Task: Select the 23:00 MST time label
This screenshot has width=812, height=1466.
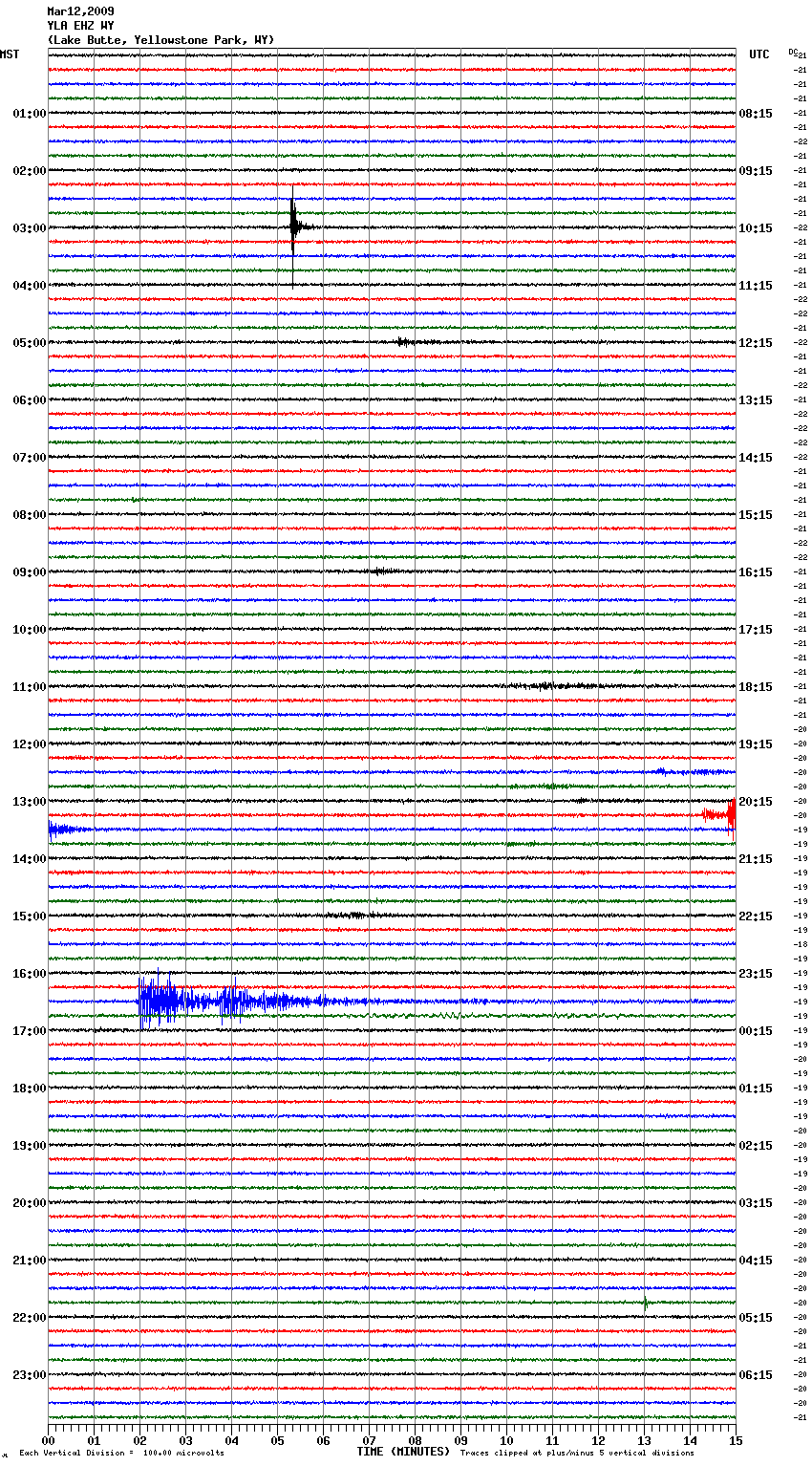Action: pos(29,1375)
